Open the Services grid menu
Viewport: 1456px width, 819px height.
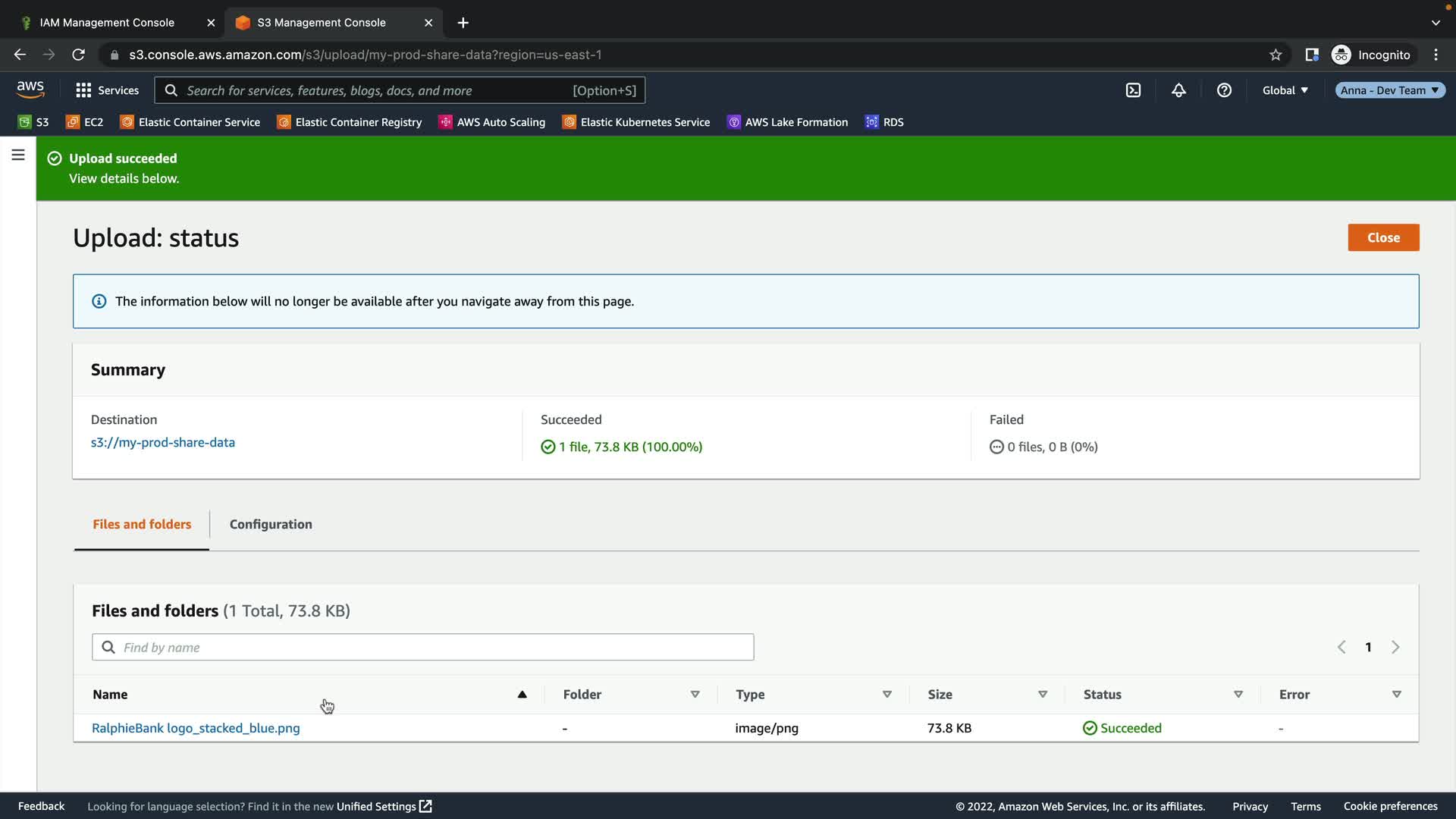tap(107, 90)
